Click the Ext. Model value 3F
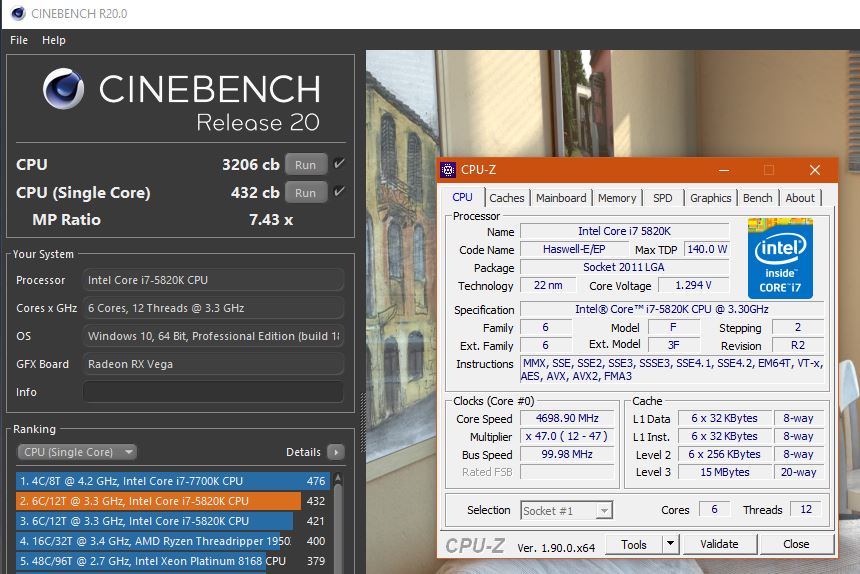Screen dimensions: 860x574 pos(674,345)
